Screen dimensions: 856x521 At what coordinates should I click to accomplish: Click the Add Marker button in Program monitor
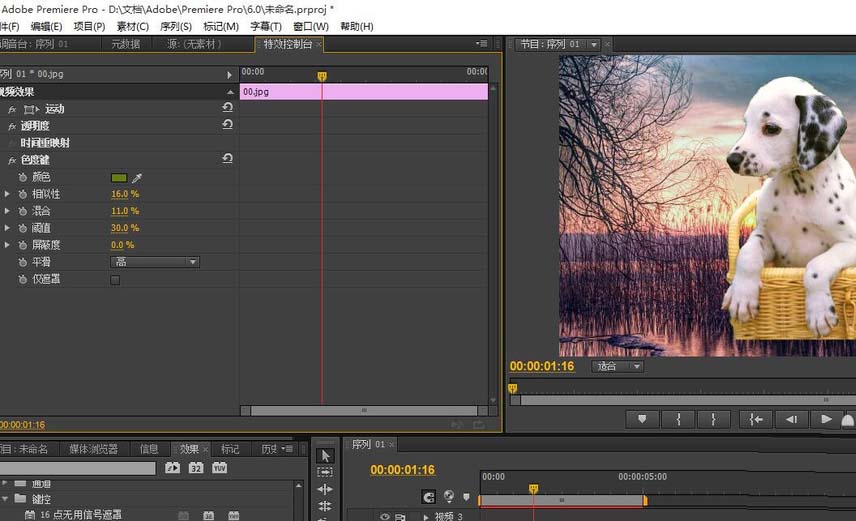[642, 419]
